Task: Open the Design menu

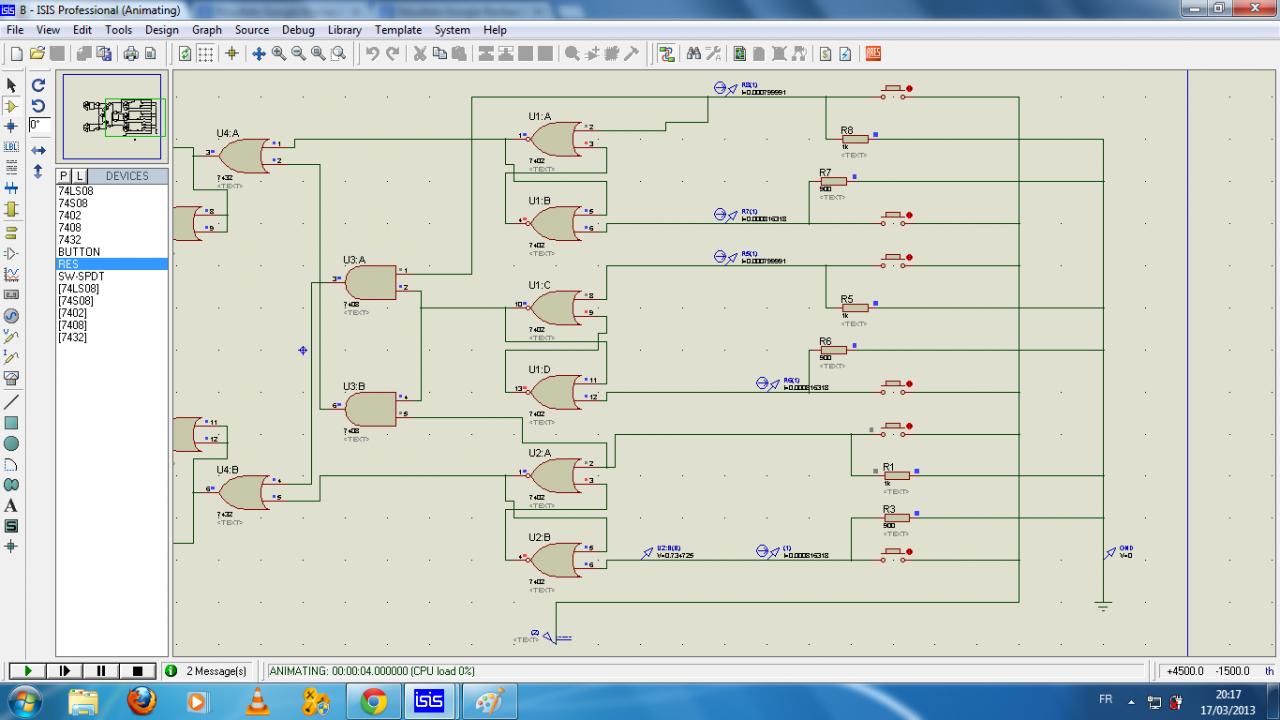Action: point(162,30)
